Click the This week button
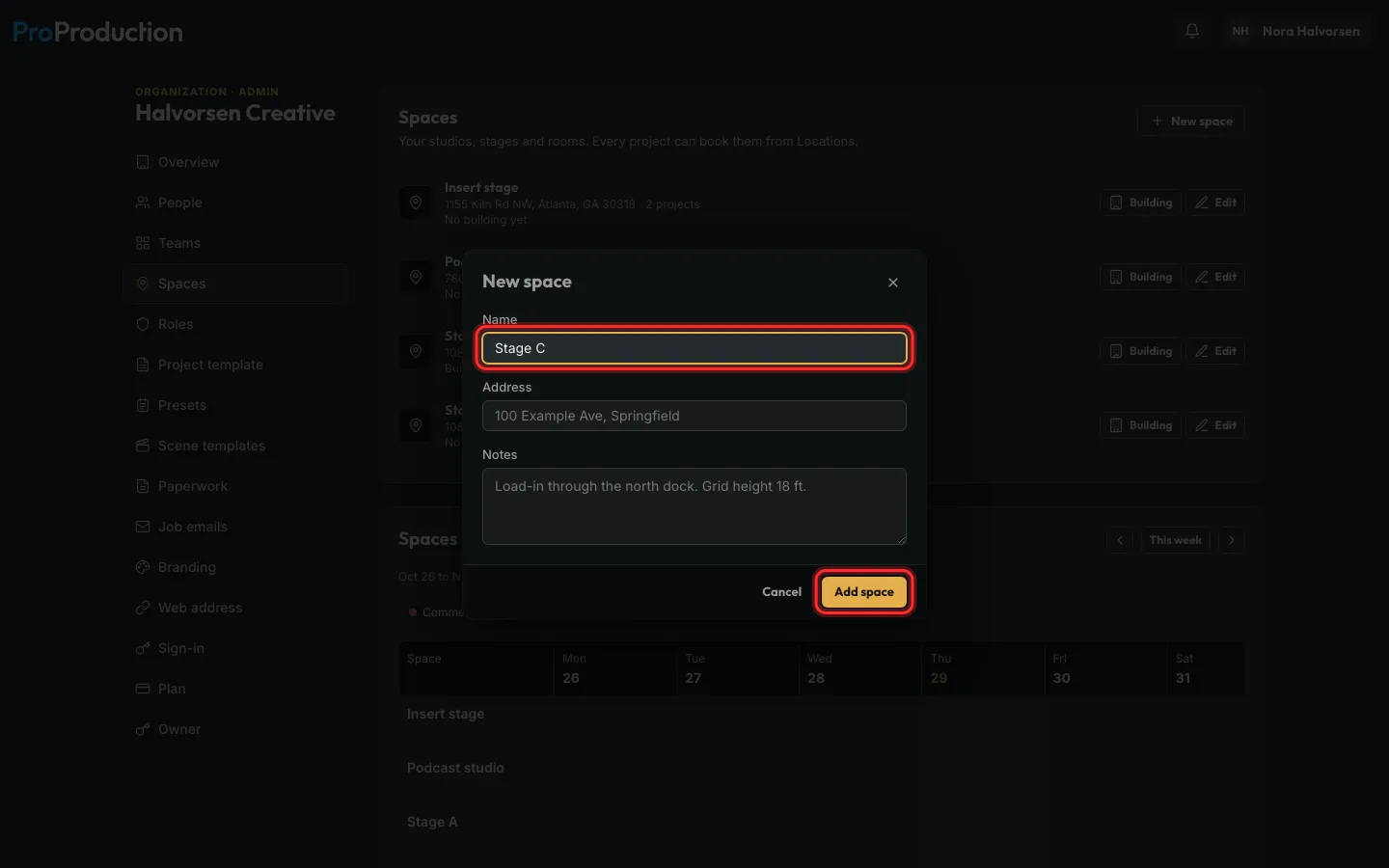Screen dimensions: 1389x868 pos(1176,540)
